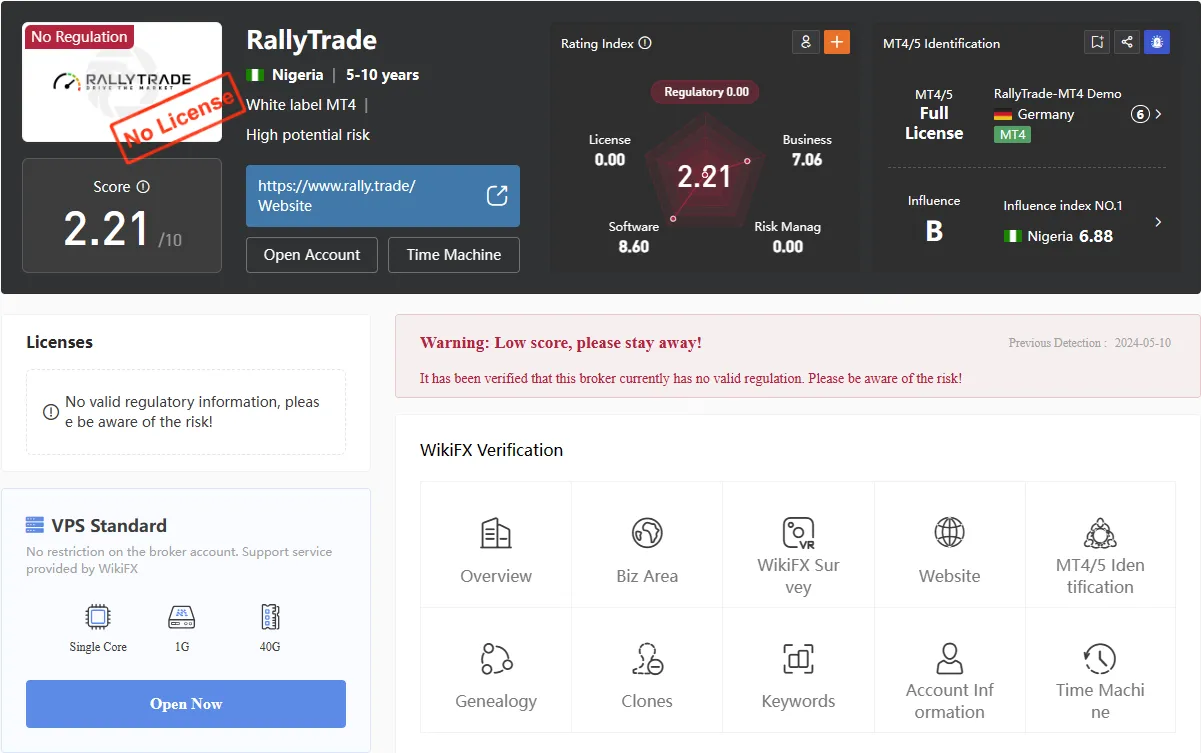Expand the RallyTrade-MT4 Demo server row
The image size is (1201, 753).
(1159, 114)
